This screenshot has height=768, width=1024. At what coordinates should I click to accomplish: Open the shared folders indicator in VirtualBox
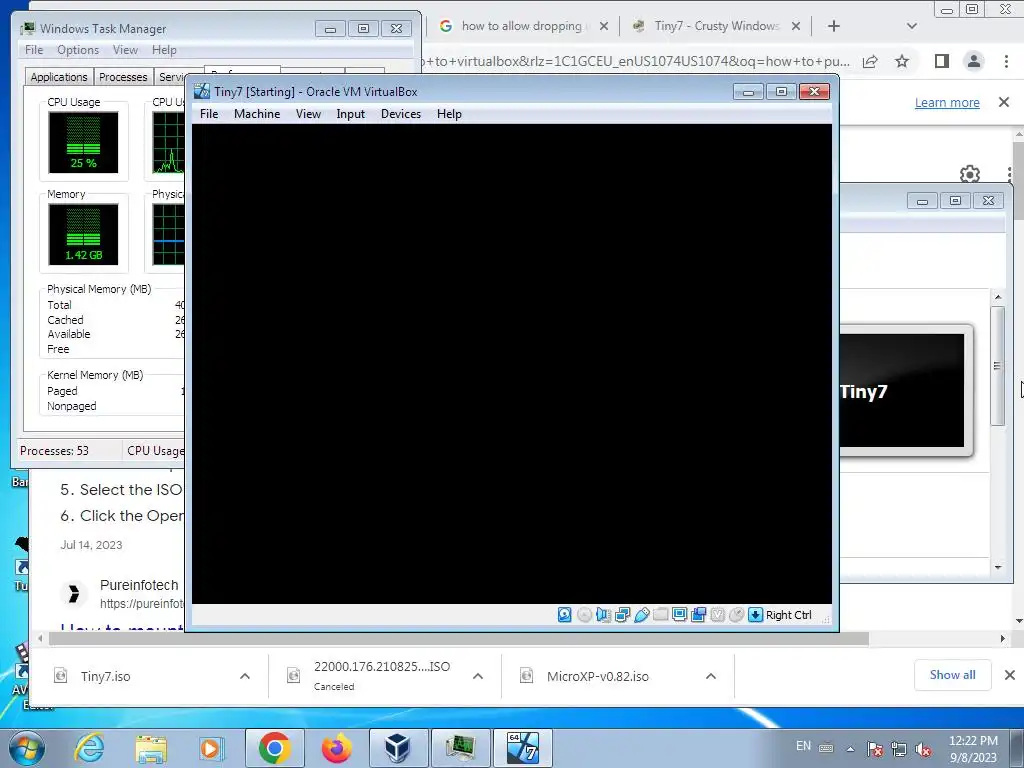point(660,615)
